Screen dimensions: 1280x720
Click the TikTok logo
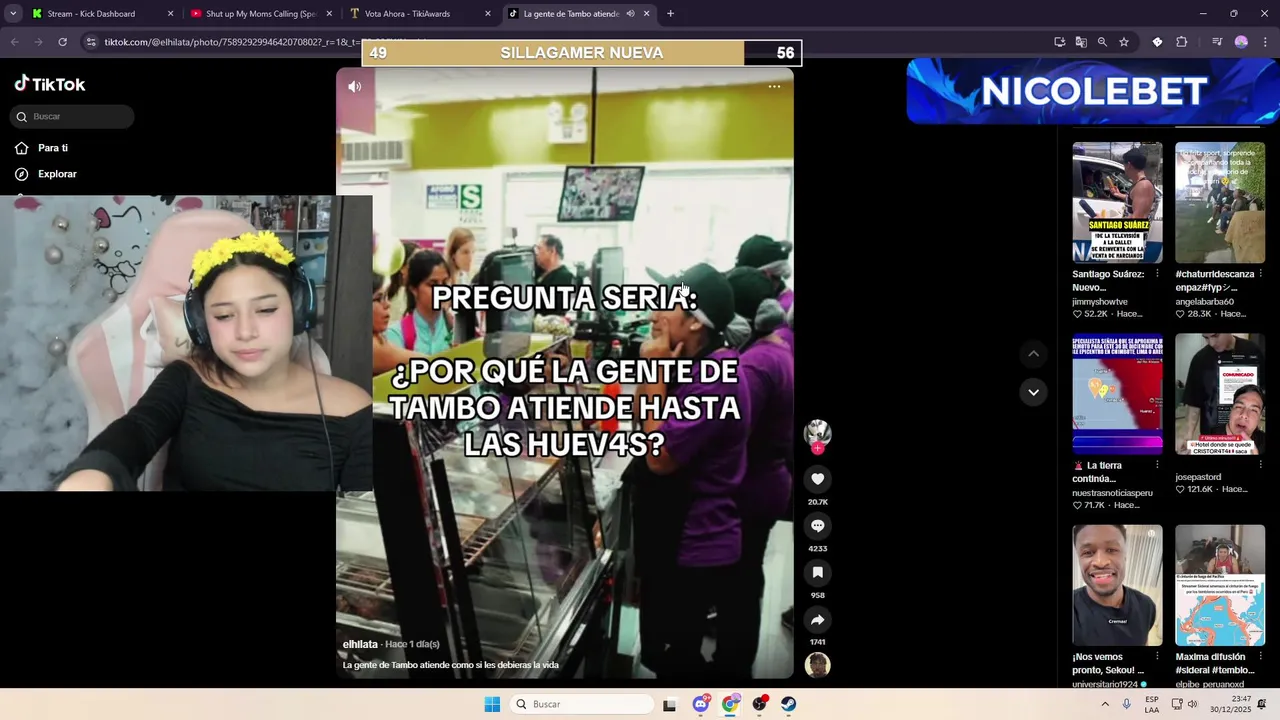coord(50,84)
